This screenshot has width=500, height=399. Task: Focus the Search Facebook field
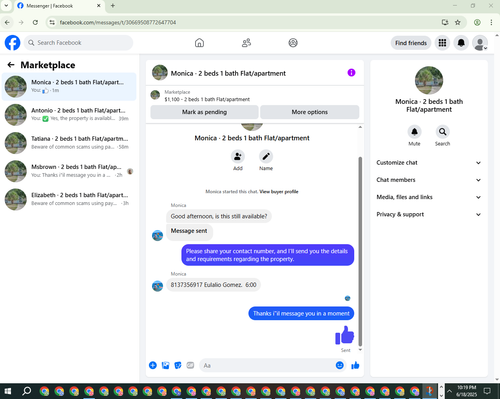point(78,43)
